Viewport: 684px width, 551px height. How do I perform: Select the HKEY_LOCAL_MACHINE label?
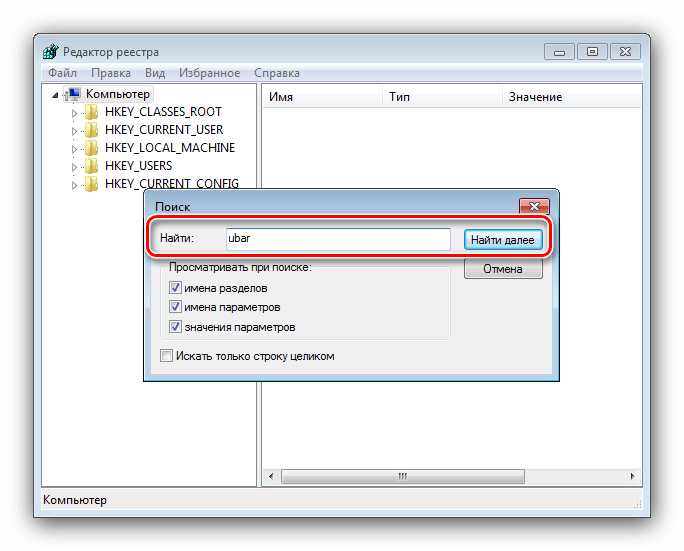click(x=170, y=148)
